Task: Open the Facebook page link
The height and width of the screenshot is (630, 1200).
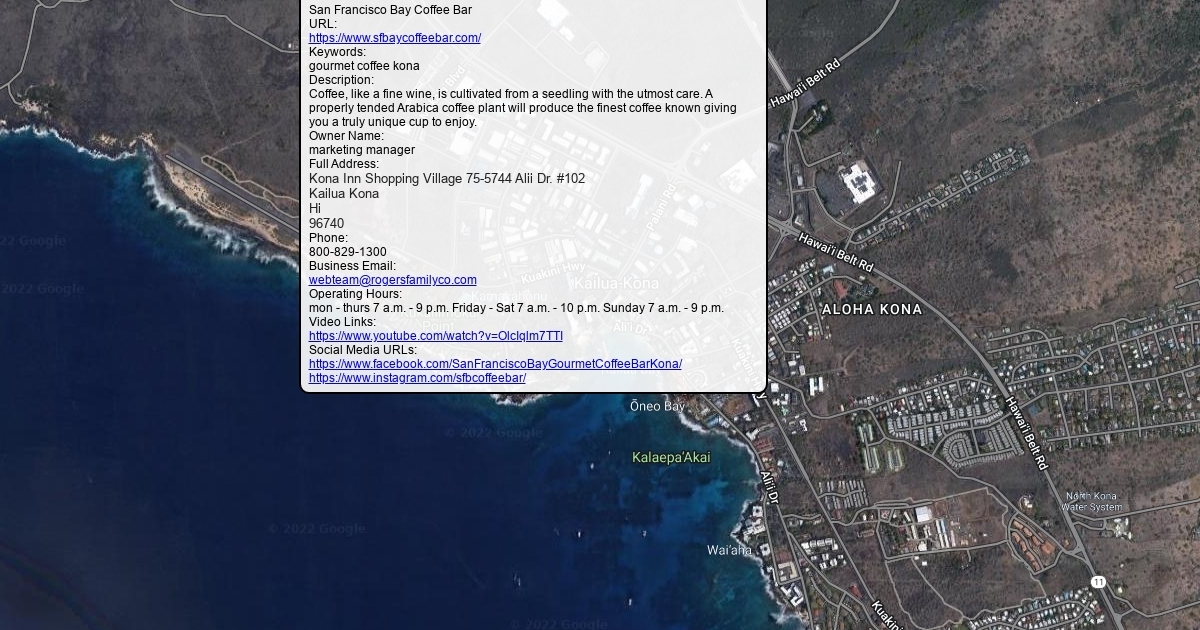Action: click(495, 364)
